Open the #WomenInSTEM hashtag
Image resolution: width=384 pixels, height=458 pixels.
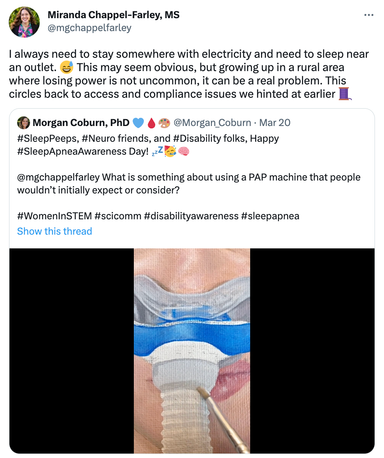click(54, 216)
